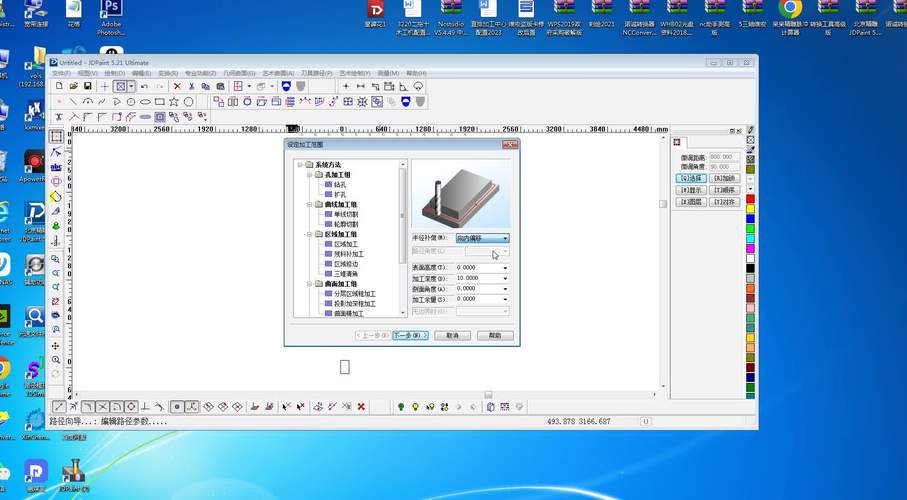The image size is (907, 500).
Task: Open the 文件(F) menu
Action: pyautogui.click(x=61, y=73)
